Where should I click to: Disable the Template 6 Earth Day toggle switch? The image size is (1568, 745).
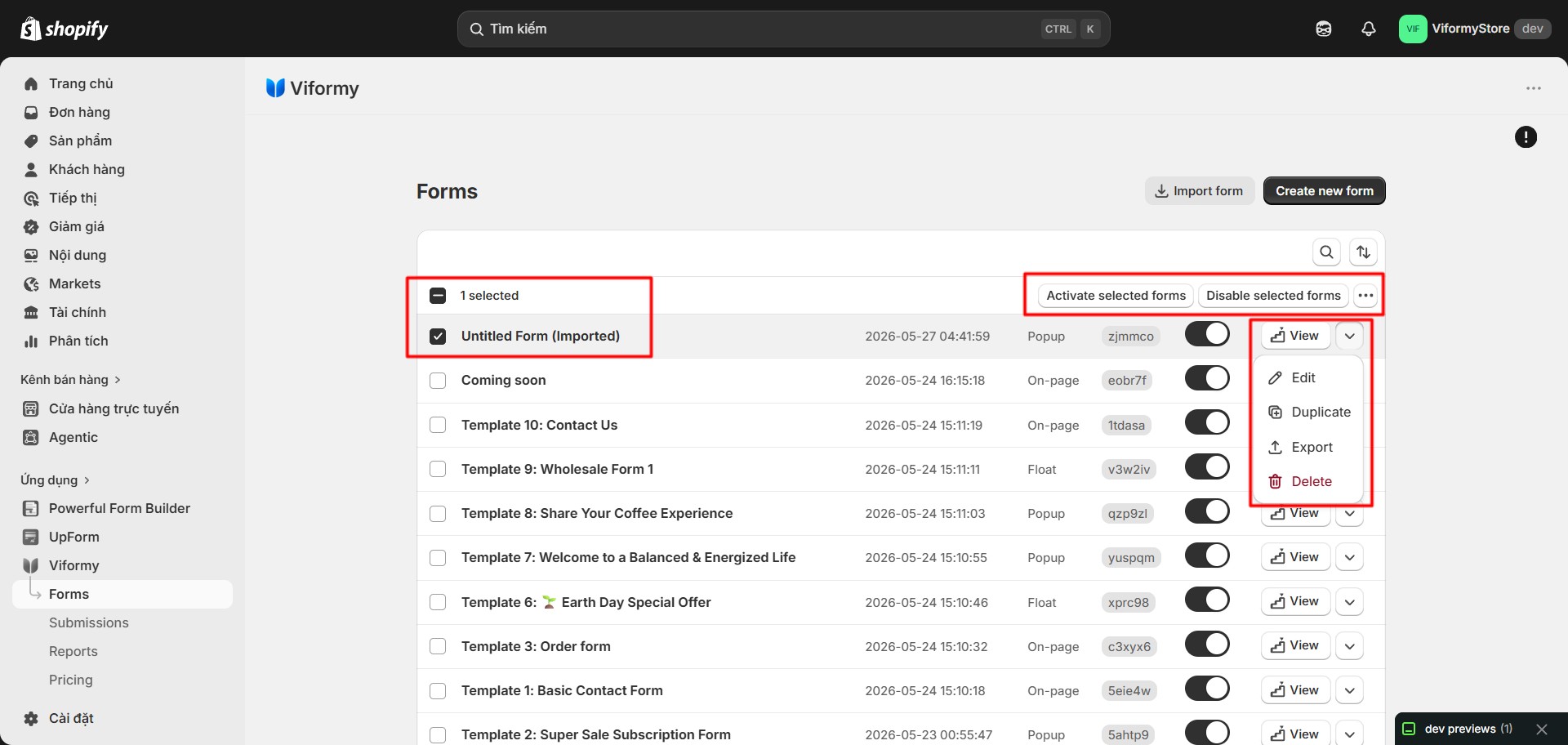point(1207,600)
